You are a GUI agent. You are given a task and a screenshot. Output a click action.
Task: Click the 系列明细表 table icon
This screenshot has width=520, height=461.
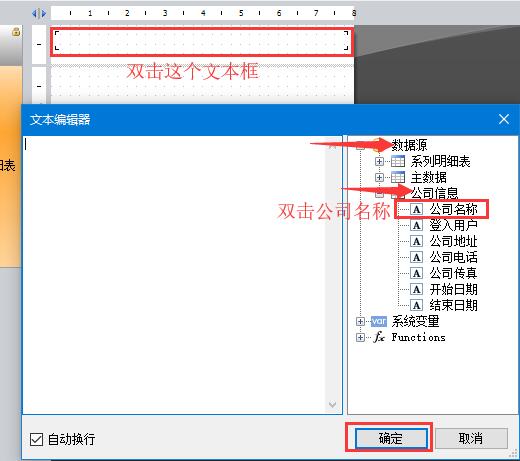pos(398,161)
